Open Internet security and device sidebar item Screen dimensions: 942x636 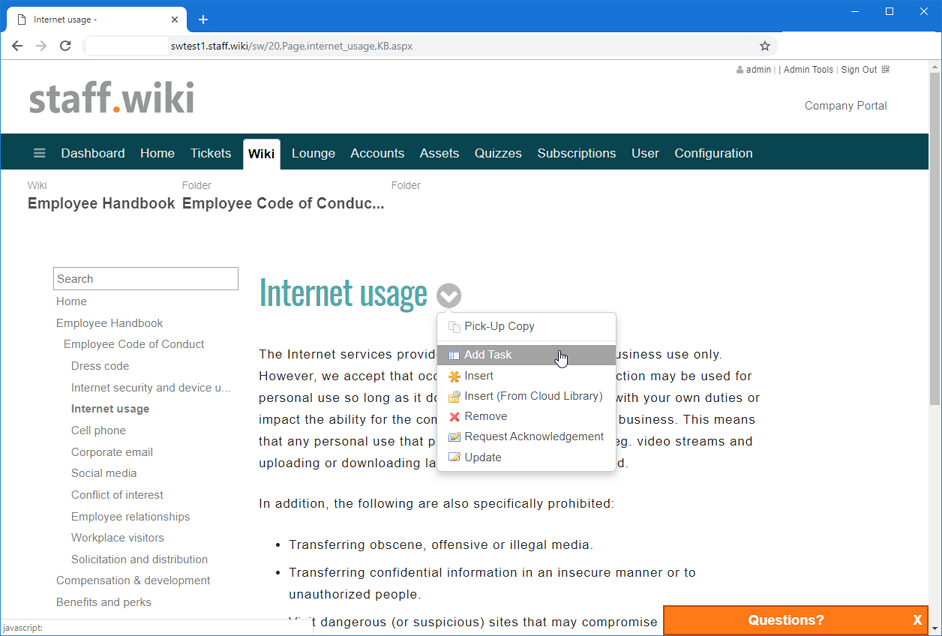[x=151, y=388]
